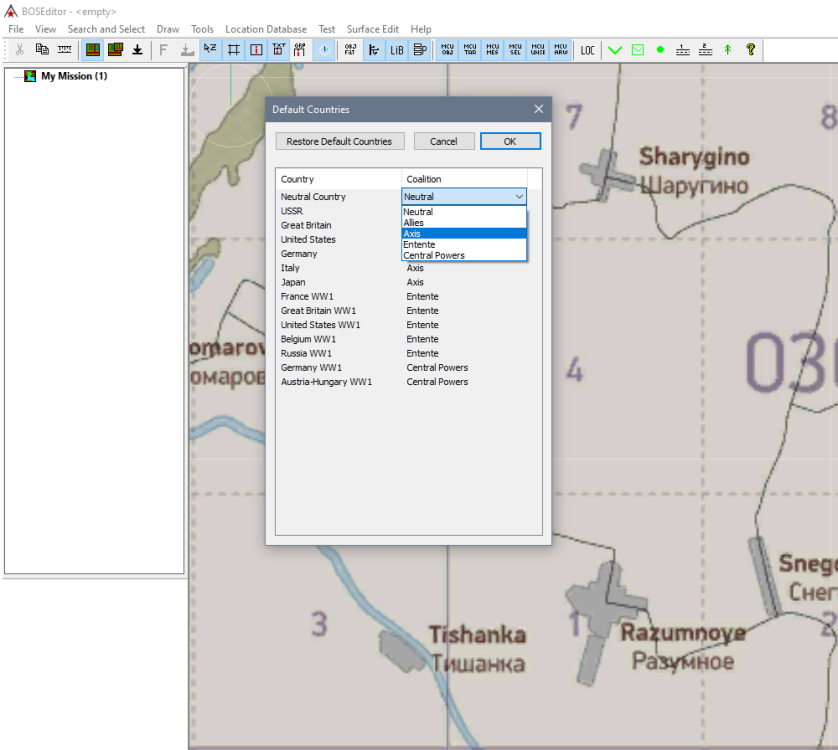This screenshot has width=838, height=750.
Task: Toggle the MCU OBJ filter button
Action: click(x=447, y=49)
